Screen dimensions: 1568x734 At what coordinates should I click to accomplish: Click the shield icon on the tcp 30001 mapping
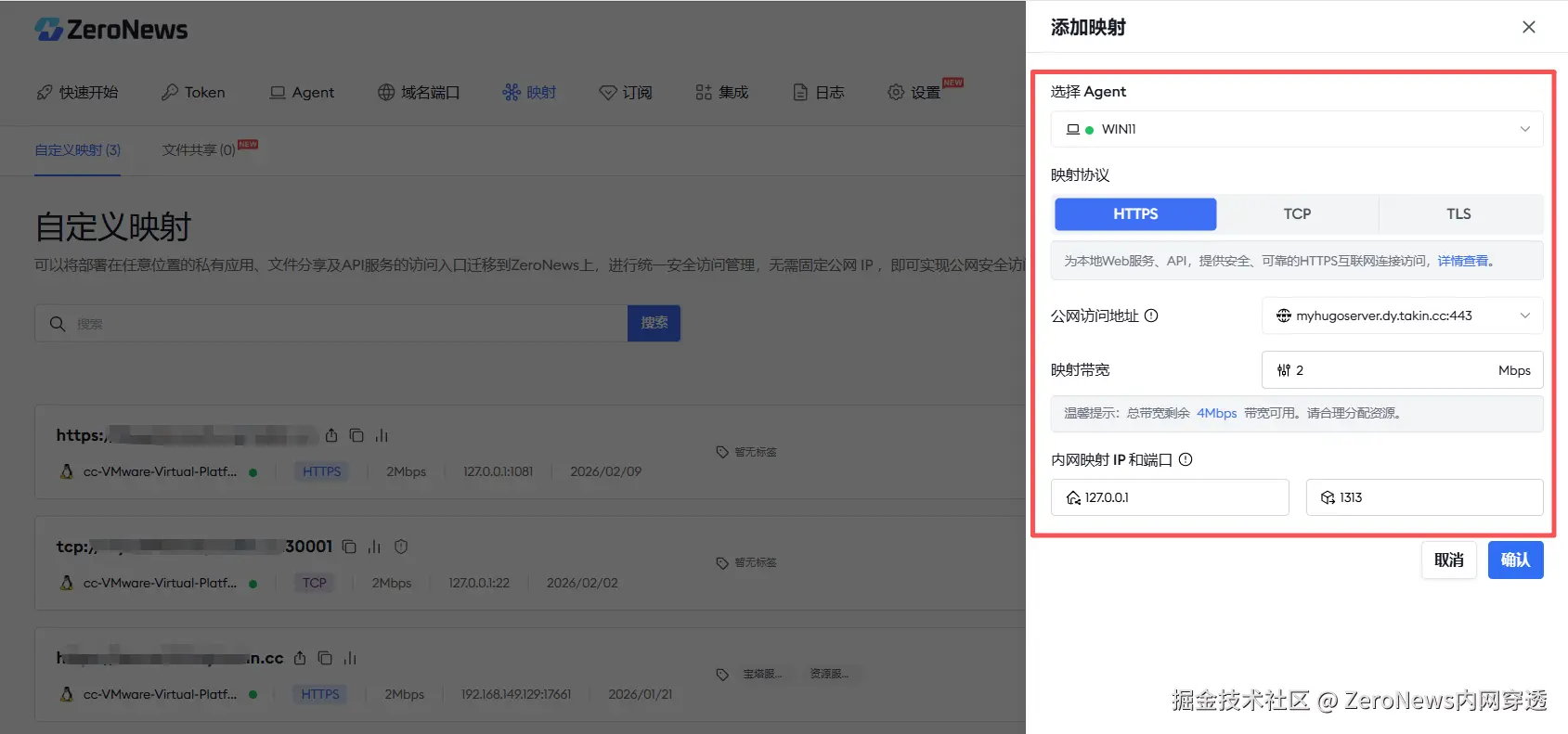click(401, 547)
